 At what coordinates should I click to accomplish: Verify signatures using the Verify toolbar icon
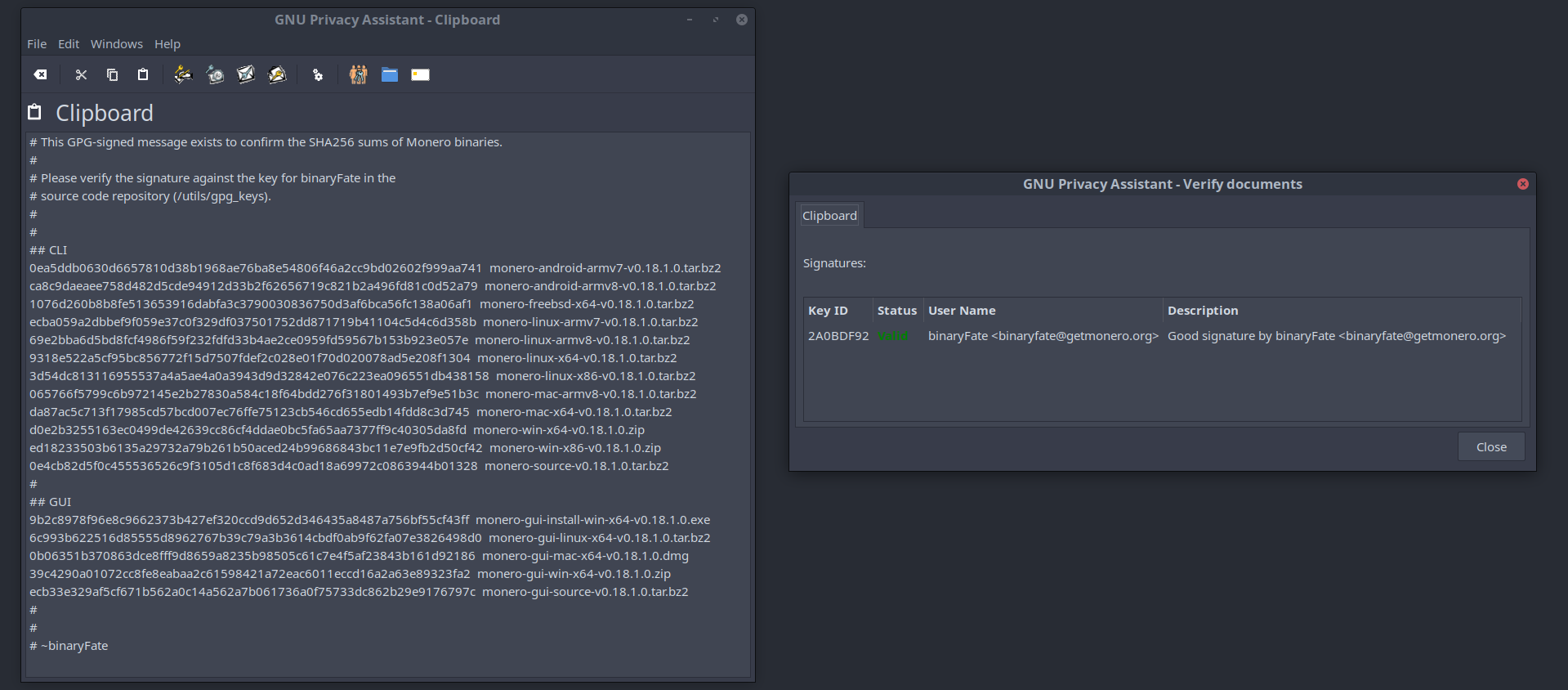tap(215, 74)
